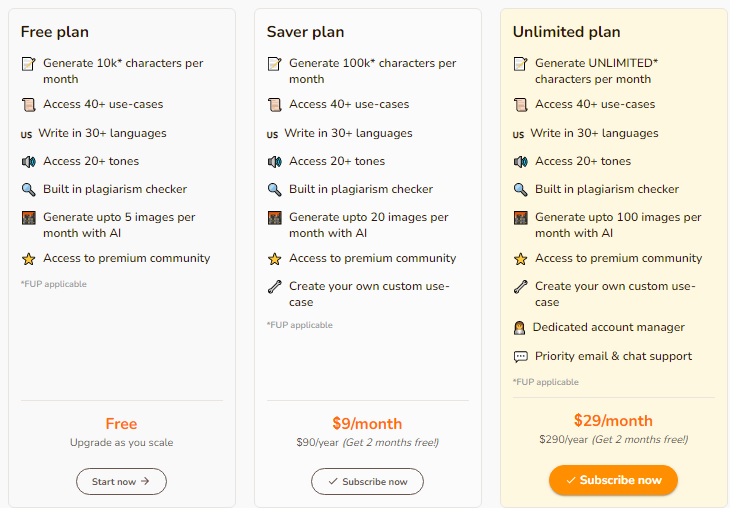Click the Saver plan heading
Screen dimensions: 748x528
click(305, 32)
